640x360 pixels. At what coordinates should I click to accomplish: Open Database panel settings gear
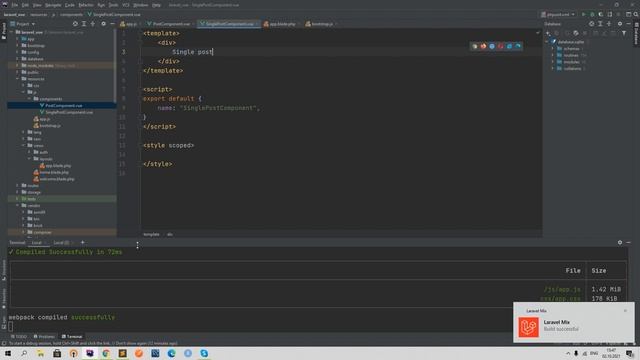tap(620, 24)
